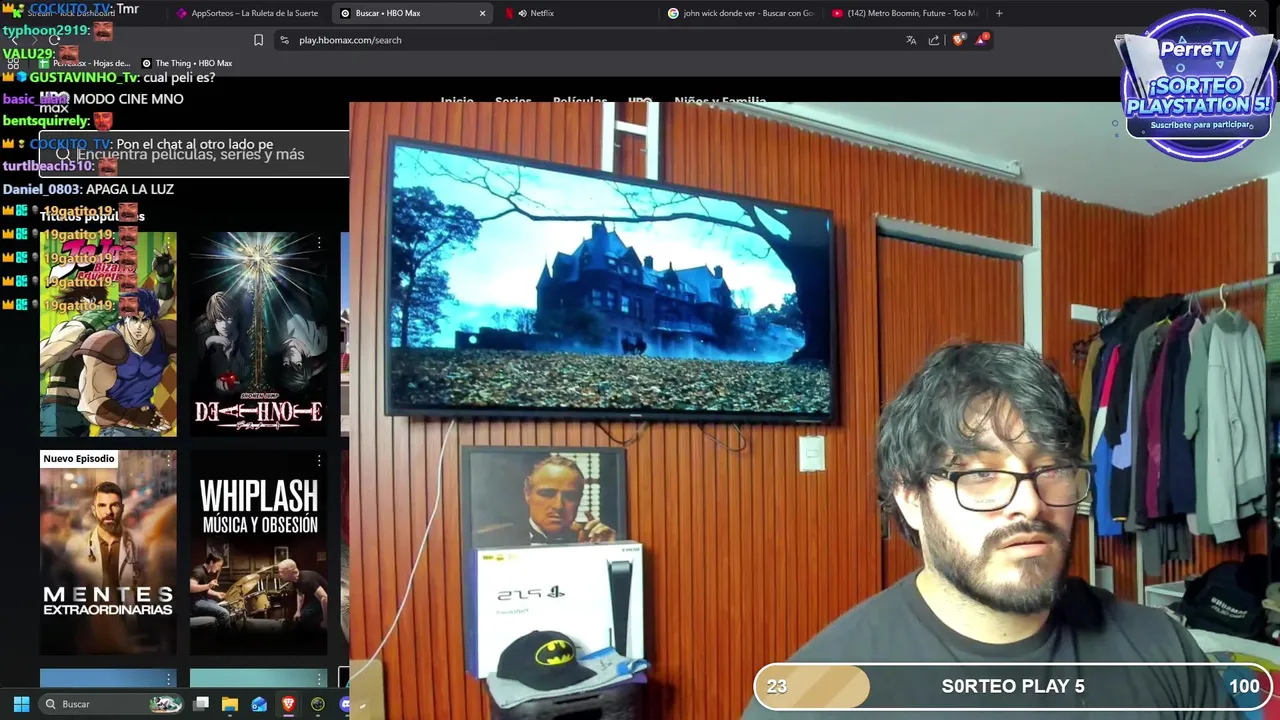Open Brave browser from the taskbar

pos(288,704)
